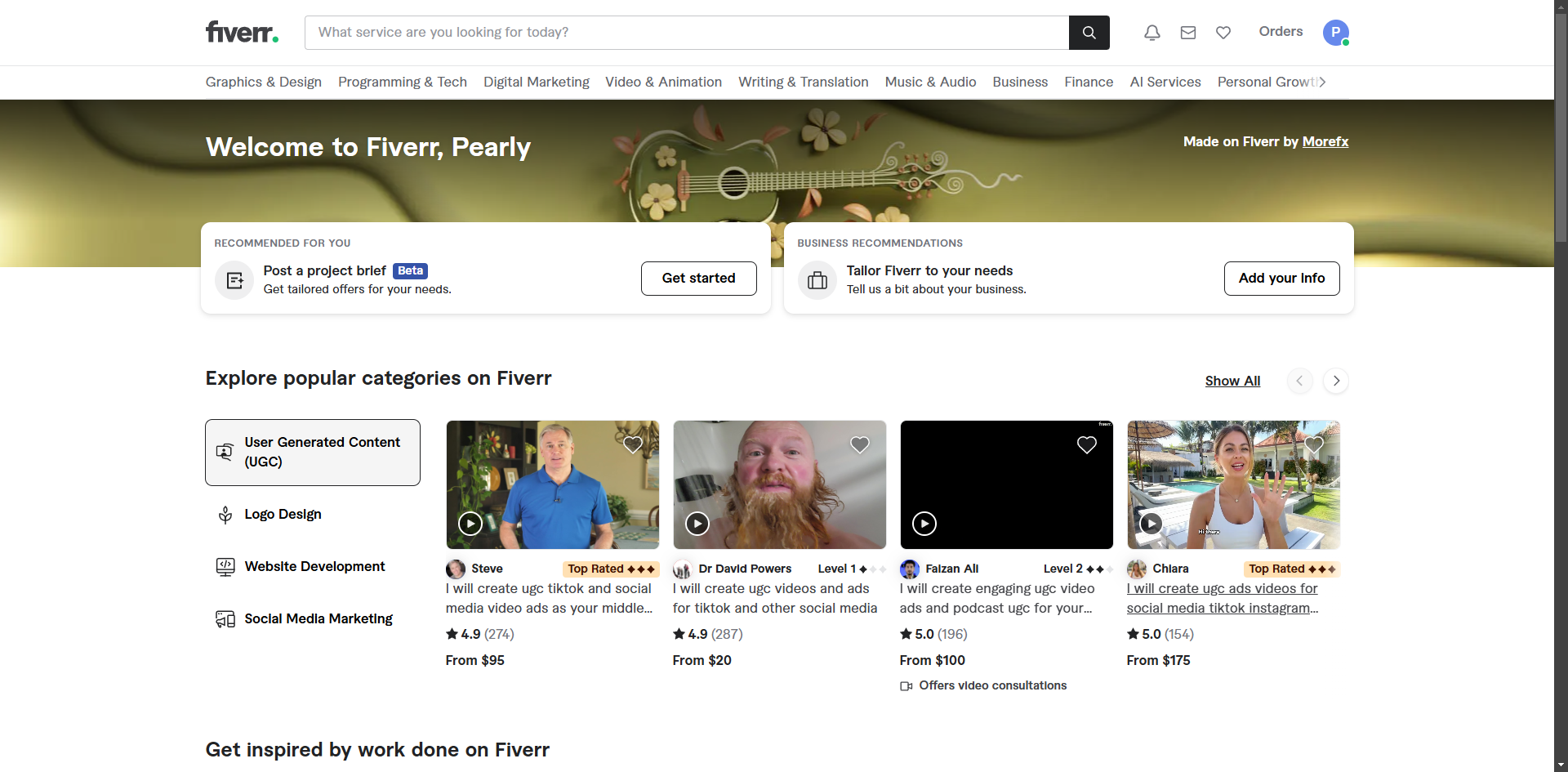Play Faizan Ali's gig video
1568x772 pixels.
tap(924, 524)
